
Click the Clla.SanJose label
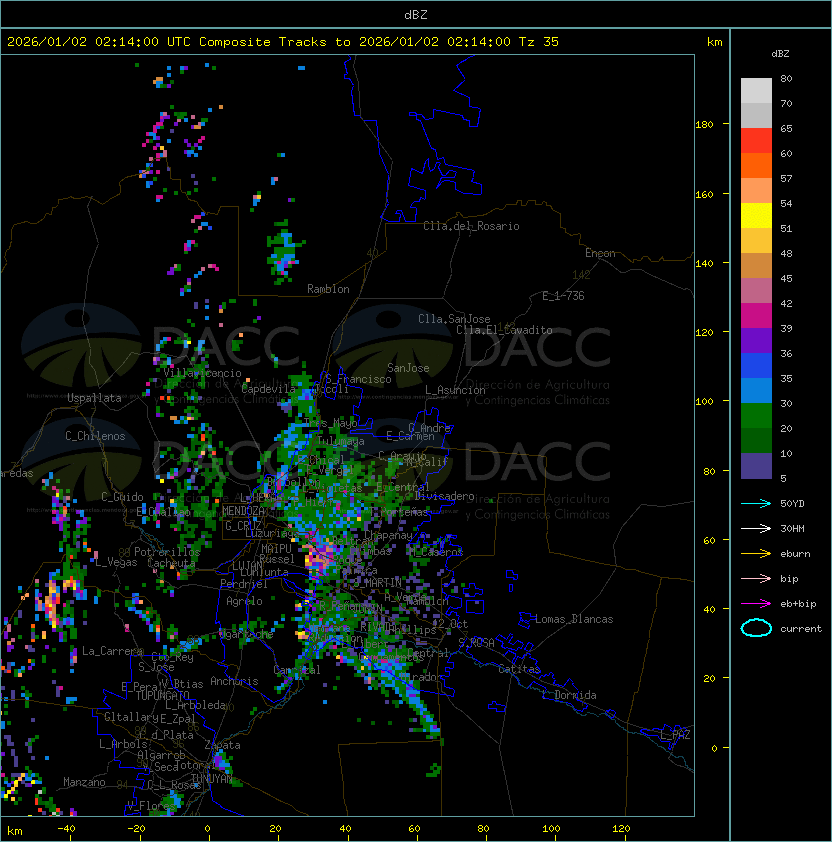[454, 319]
